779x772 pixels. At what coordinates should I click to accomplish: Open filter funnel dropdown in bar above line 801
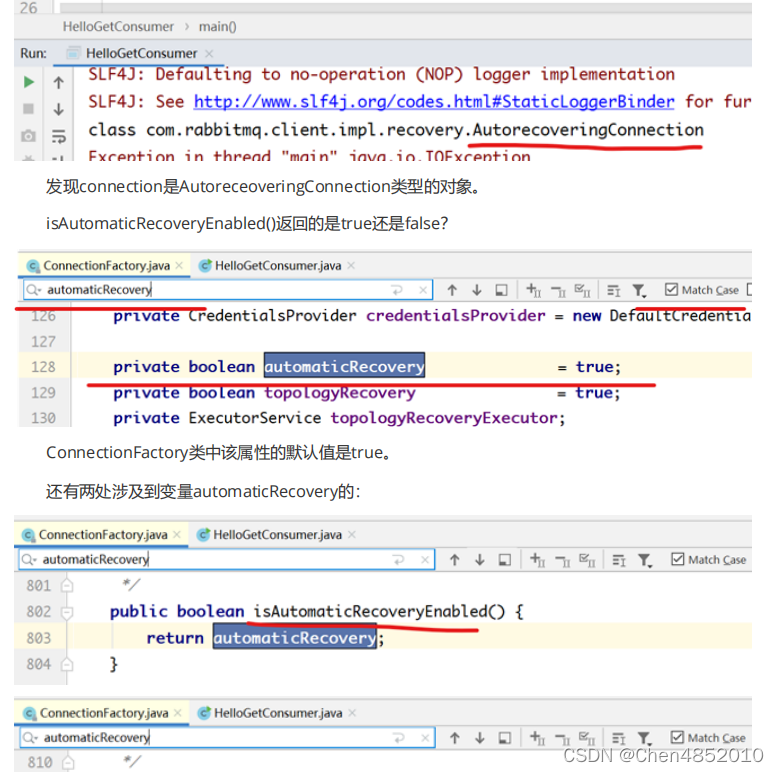click(x=645, y=561)
